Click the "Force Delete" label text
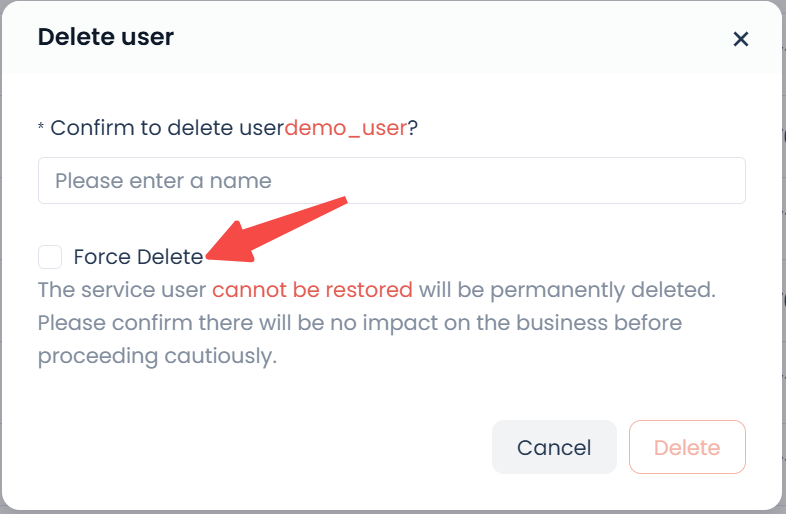 pyautogui.click(x=138, y=257)
